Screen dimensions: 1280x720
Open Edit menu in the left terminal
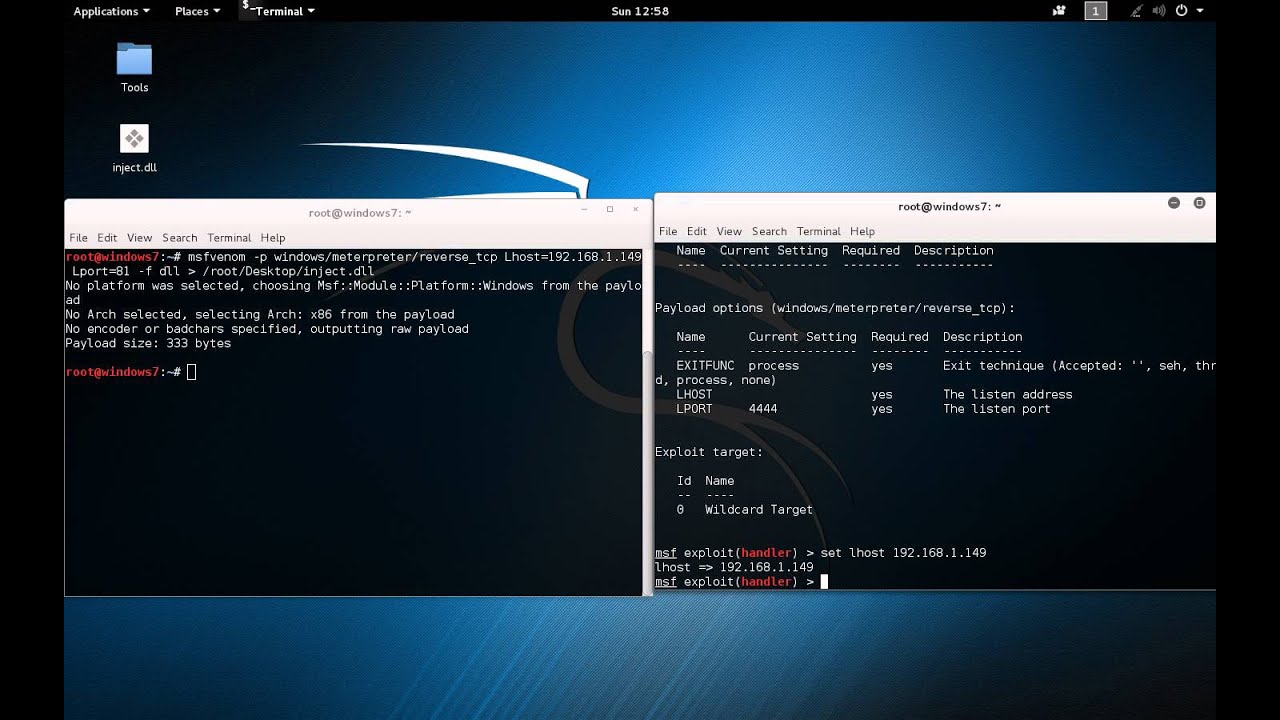click(x=107, y=238)
